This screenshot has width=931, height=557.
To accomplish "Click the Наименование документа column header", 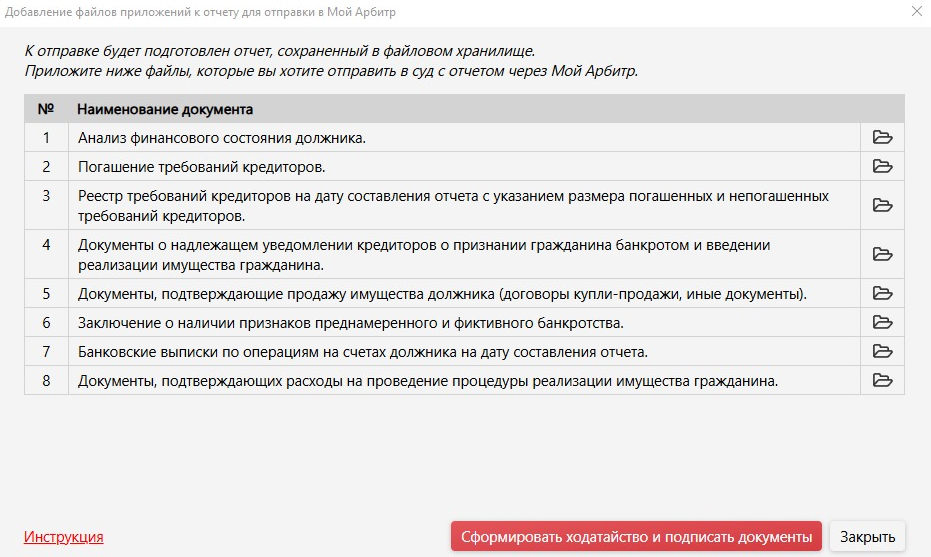I will [165, 109].
